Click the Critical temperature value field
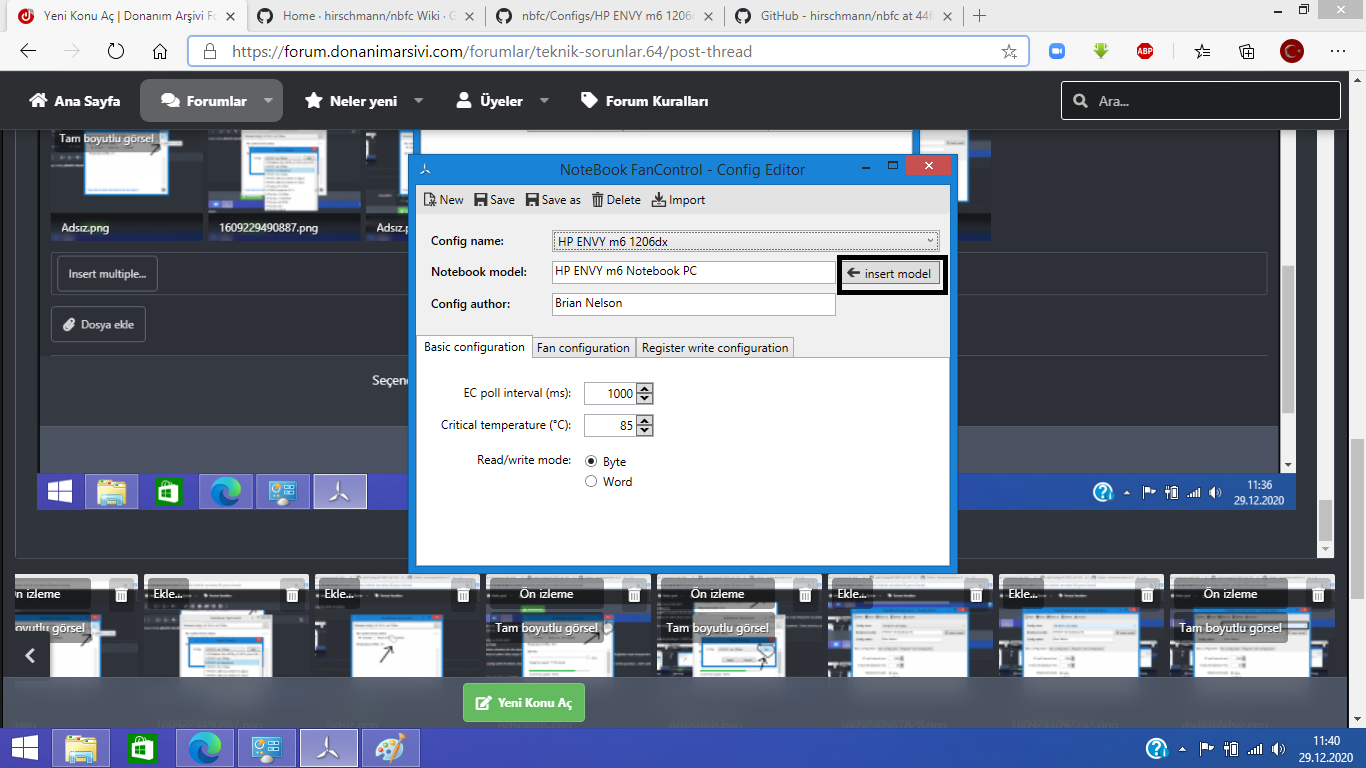This screenshot has width=1366, height=768. [610, 426]
